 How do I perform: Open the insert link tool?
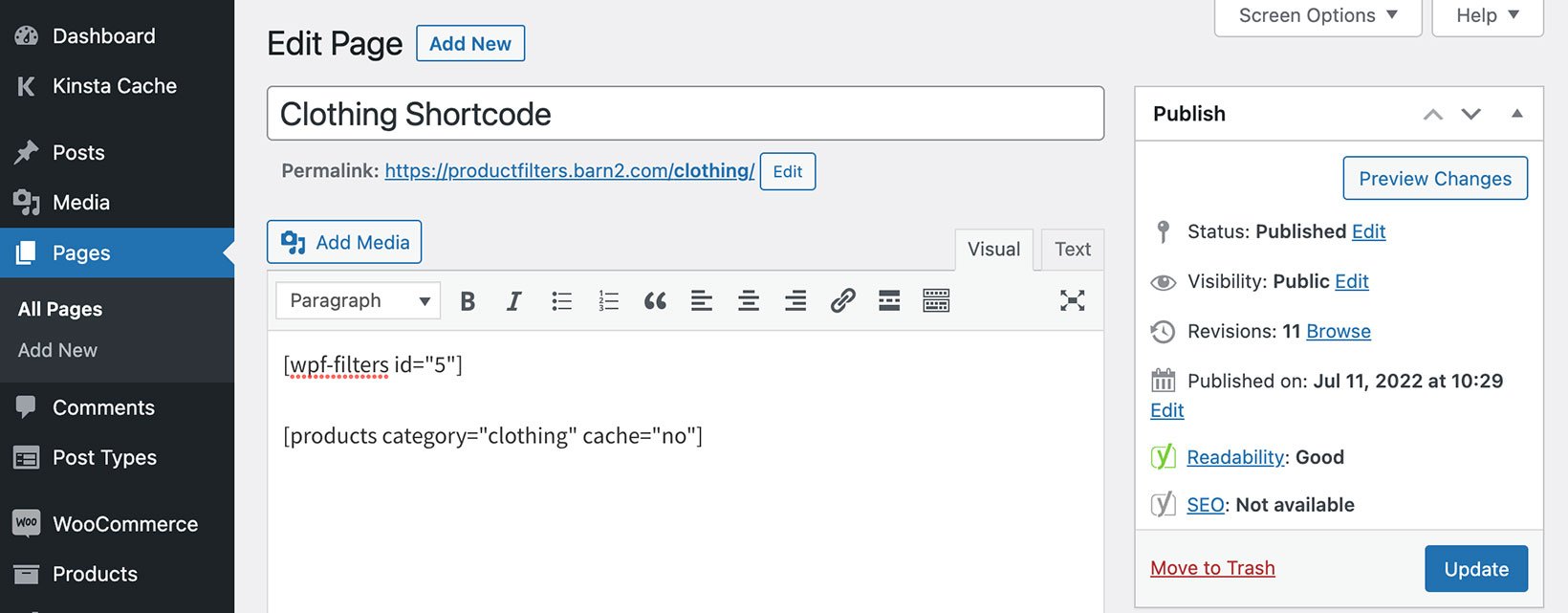pos(842,300)
